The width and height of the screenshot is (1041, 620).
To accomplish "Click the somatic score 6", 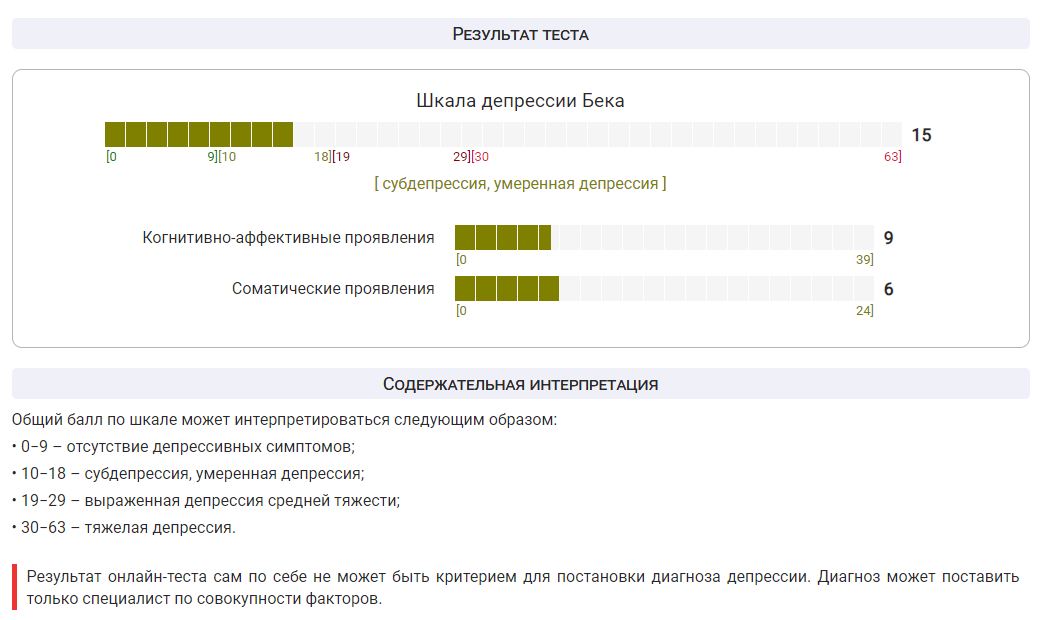I will click(888, 290).
